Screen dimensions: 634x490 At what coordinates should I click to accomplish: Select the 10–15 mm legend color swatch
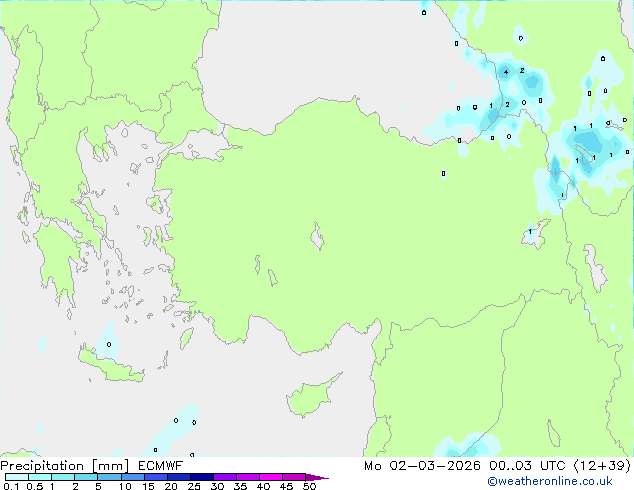[x=132, y=477]
